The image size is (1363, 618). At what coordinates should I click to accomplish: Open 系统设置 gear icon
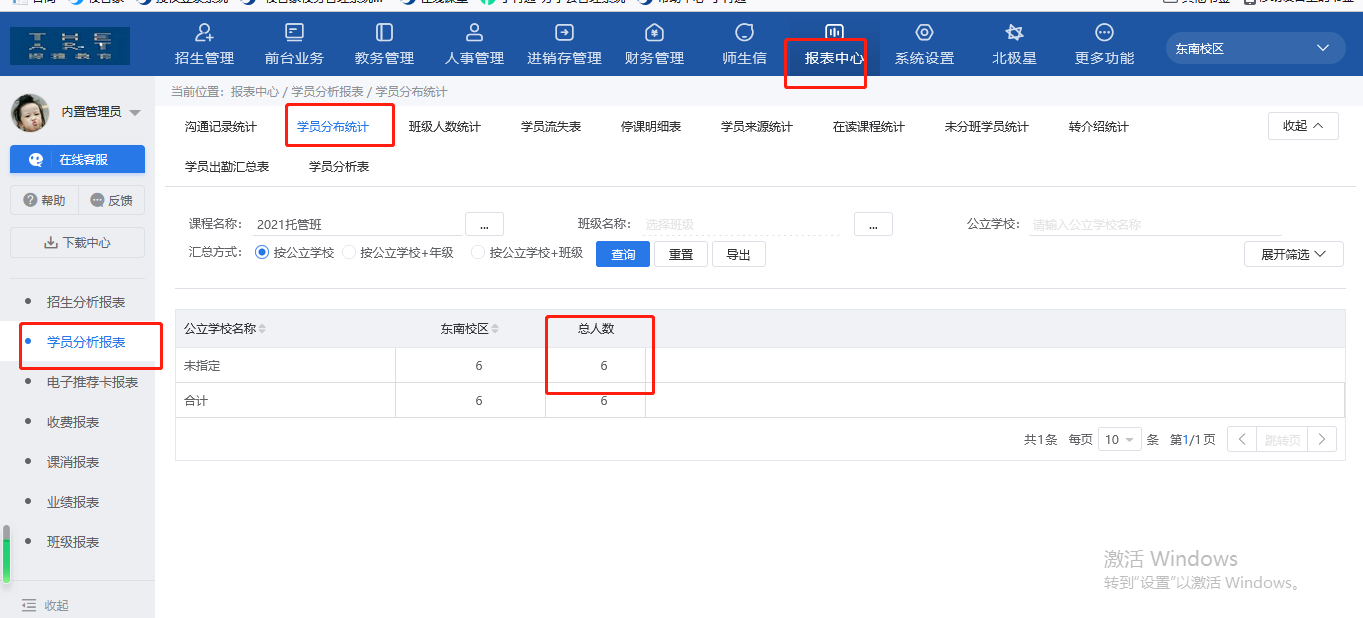[924, 33]
